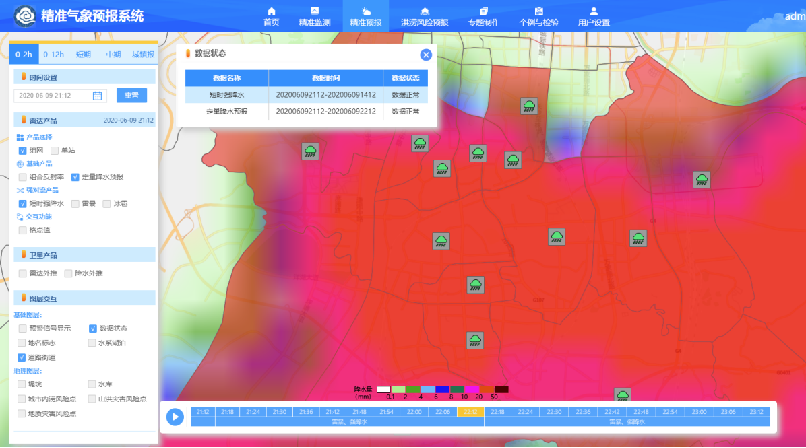Jump to the 21:12 step on timeline
This screenshot has width=806, height=448.
pyautogui.click(x=202, y=412)
